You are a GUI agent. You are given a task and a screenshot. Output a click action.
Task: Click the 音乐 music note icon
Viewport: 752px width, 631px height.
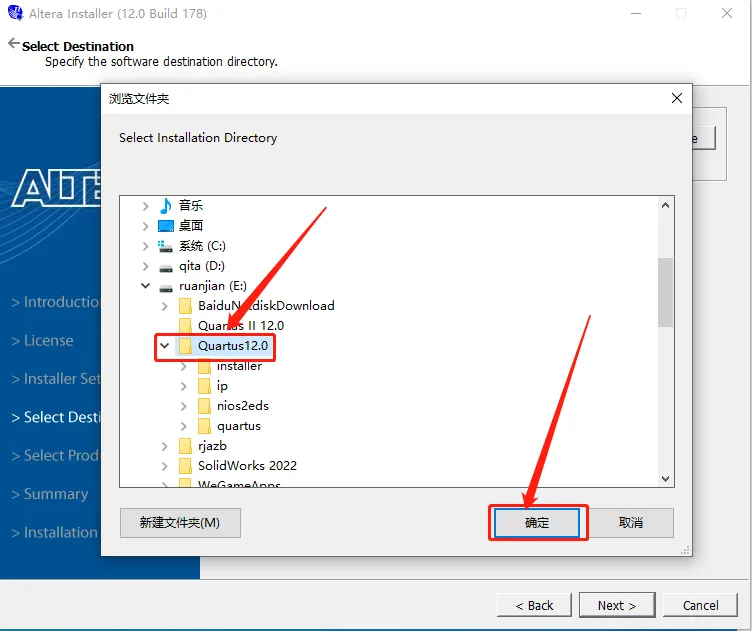[x=165, y=206]
